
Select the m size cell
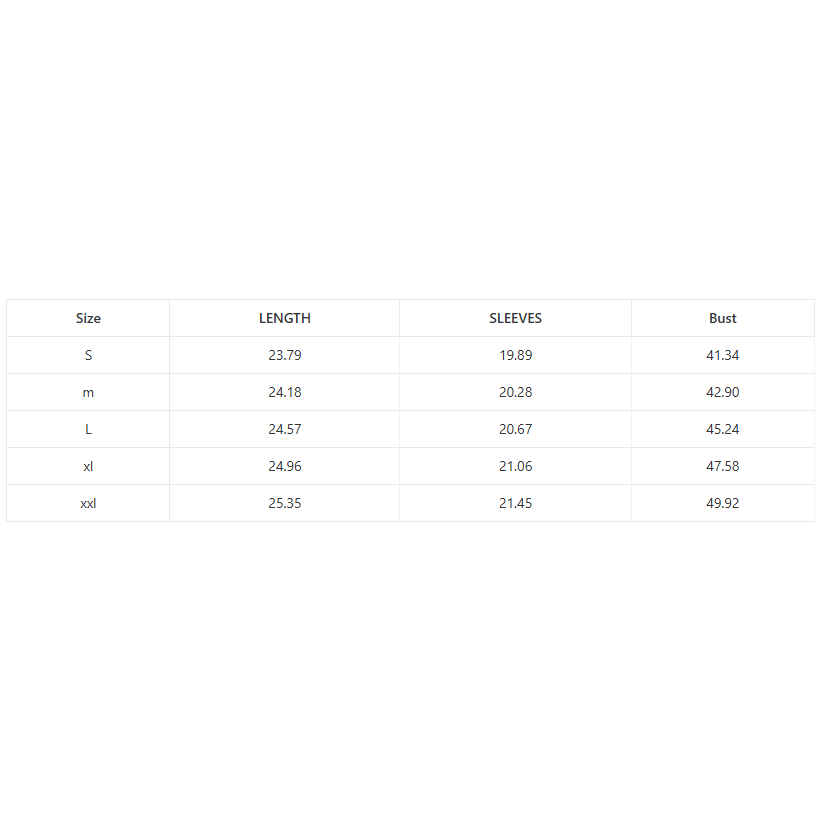coord(88,392)
